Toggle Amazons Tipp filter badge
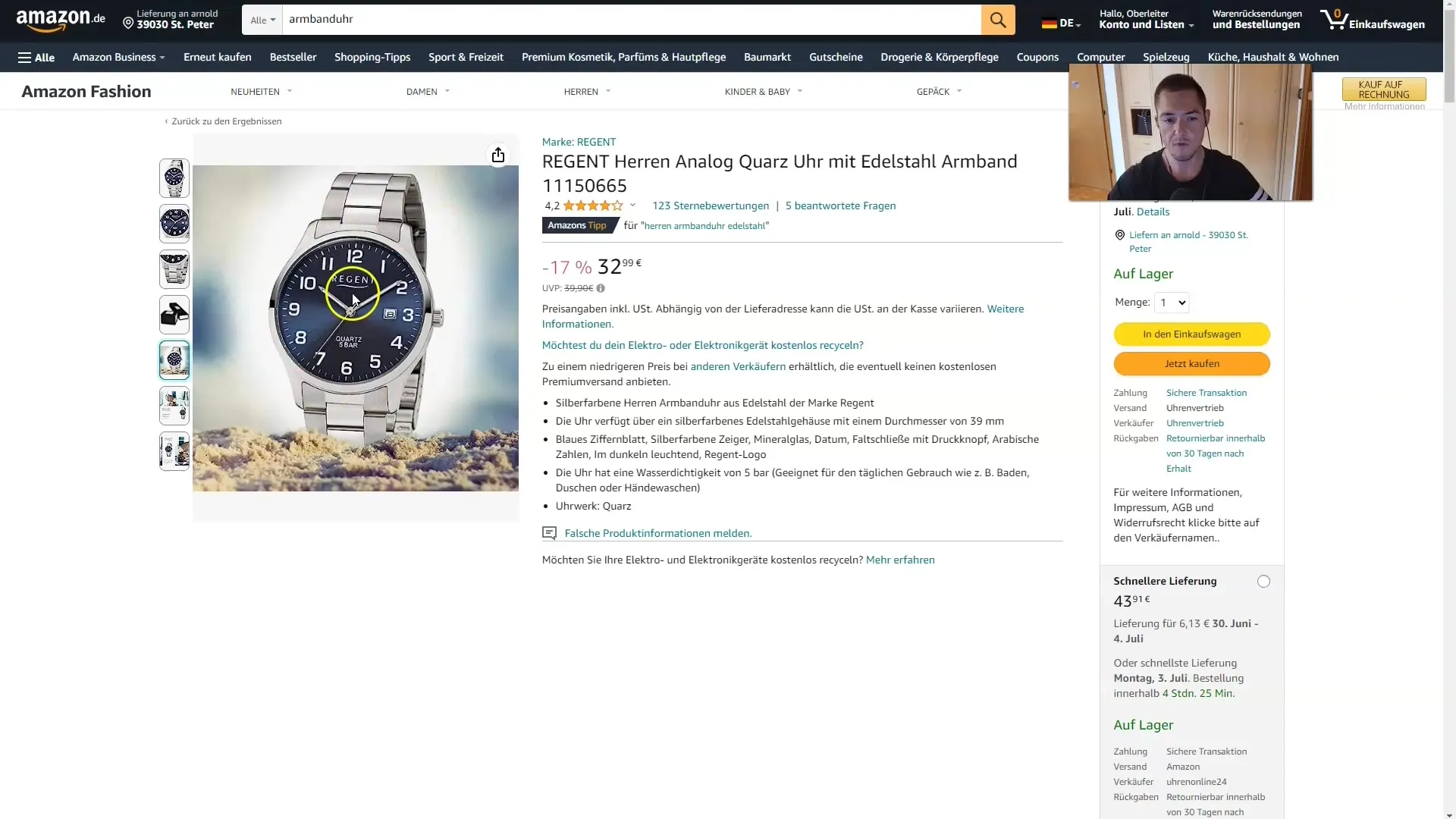Viewport: 1456px width, 819px height. click(579, 224)
